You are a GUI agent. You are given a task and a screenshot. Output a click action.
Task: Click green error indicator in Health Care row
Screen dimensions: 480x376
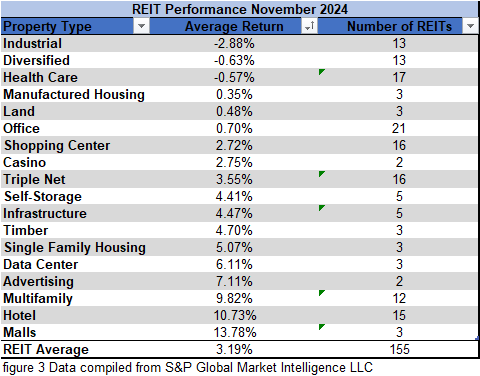click(321, 72)
